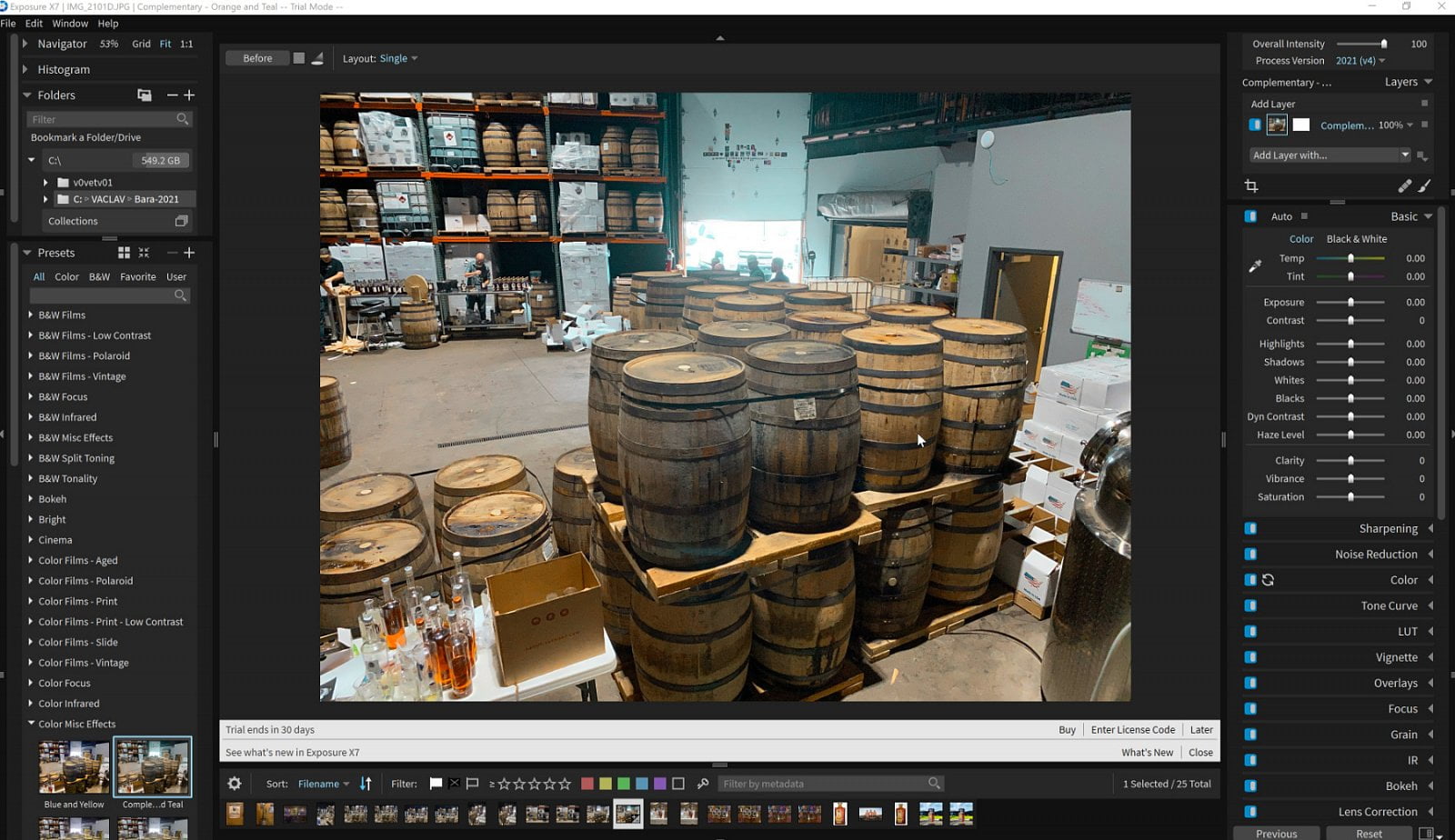
Task: Select the brush tool icon
Action: [1424, 185]
